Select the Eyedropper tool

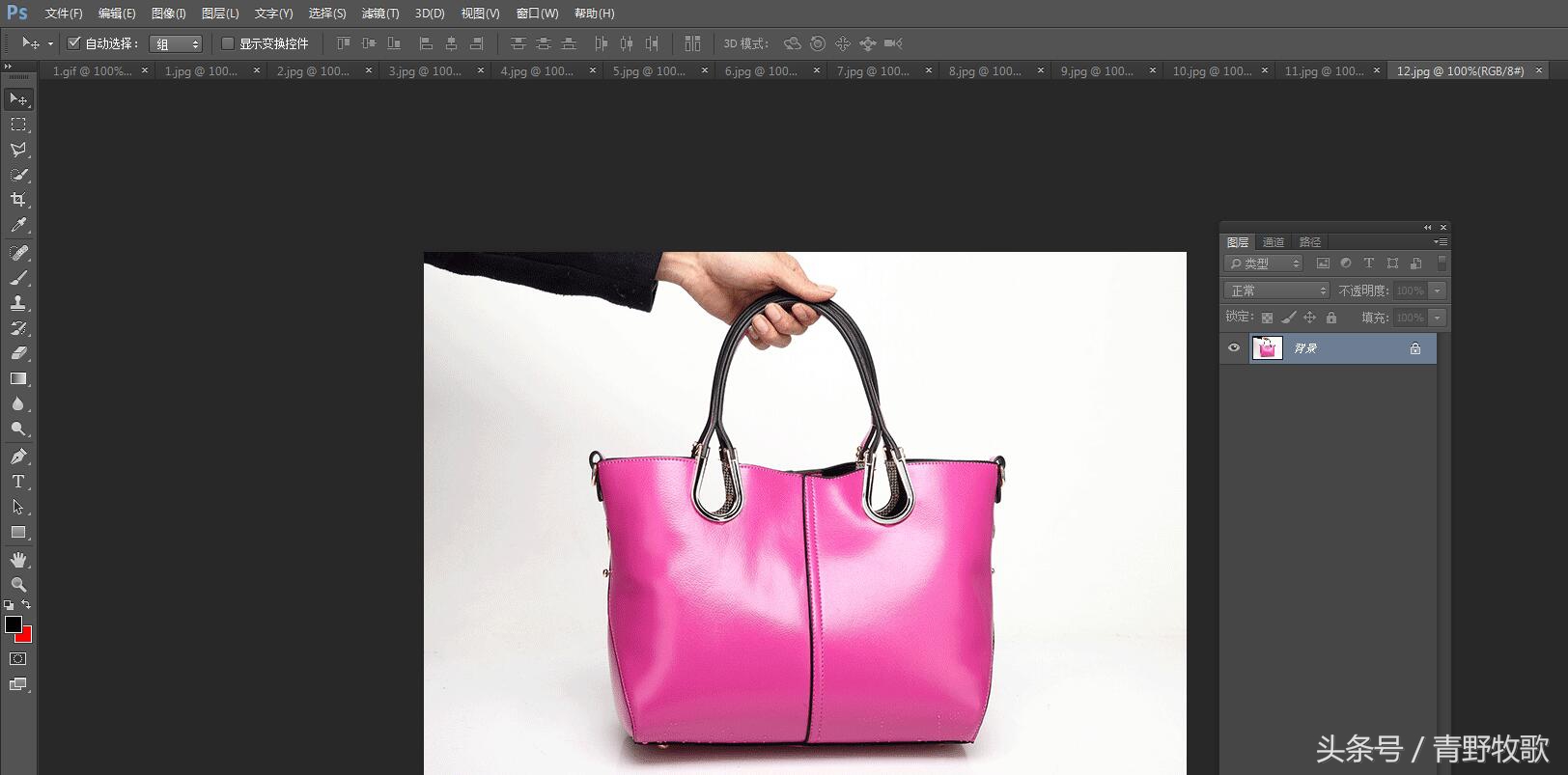point(17,226)
